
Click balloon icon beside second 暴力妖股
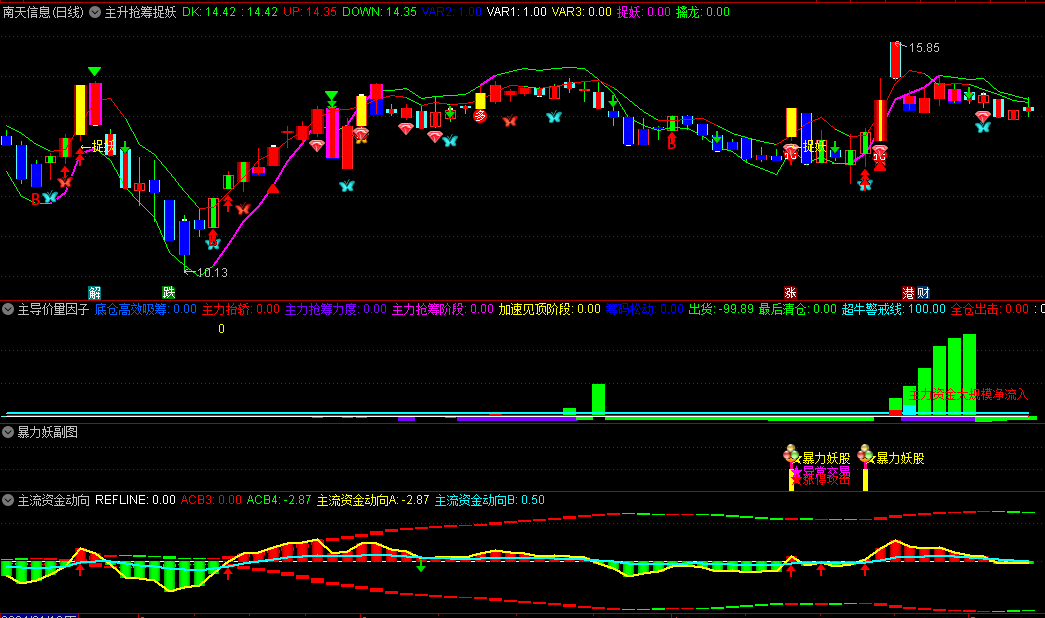point(865,455)
